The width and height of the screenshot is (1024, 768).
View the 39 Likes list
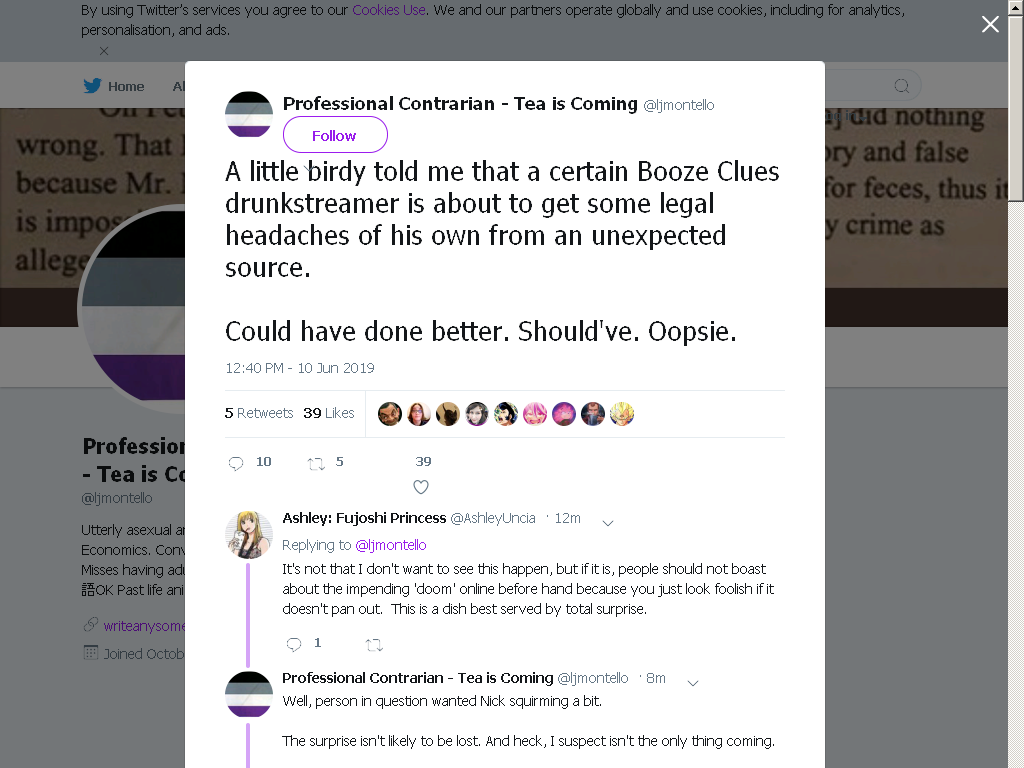pos(328,413)
